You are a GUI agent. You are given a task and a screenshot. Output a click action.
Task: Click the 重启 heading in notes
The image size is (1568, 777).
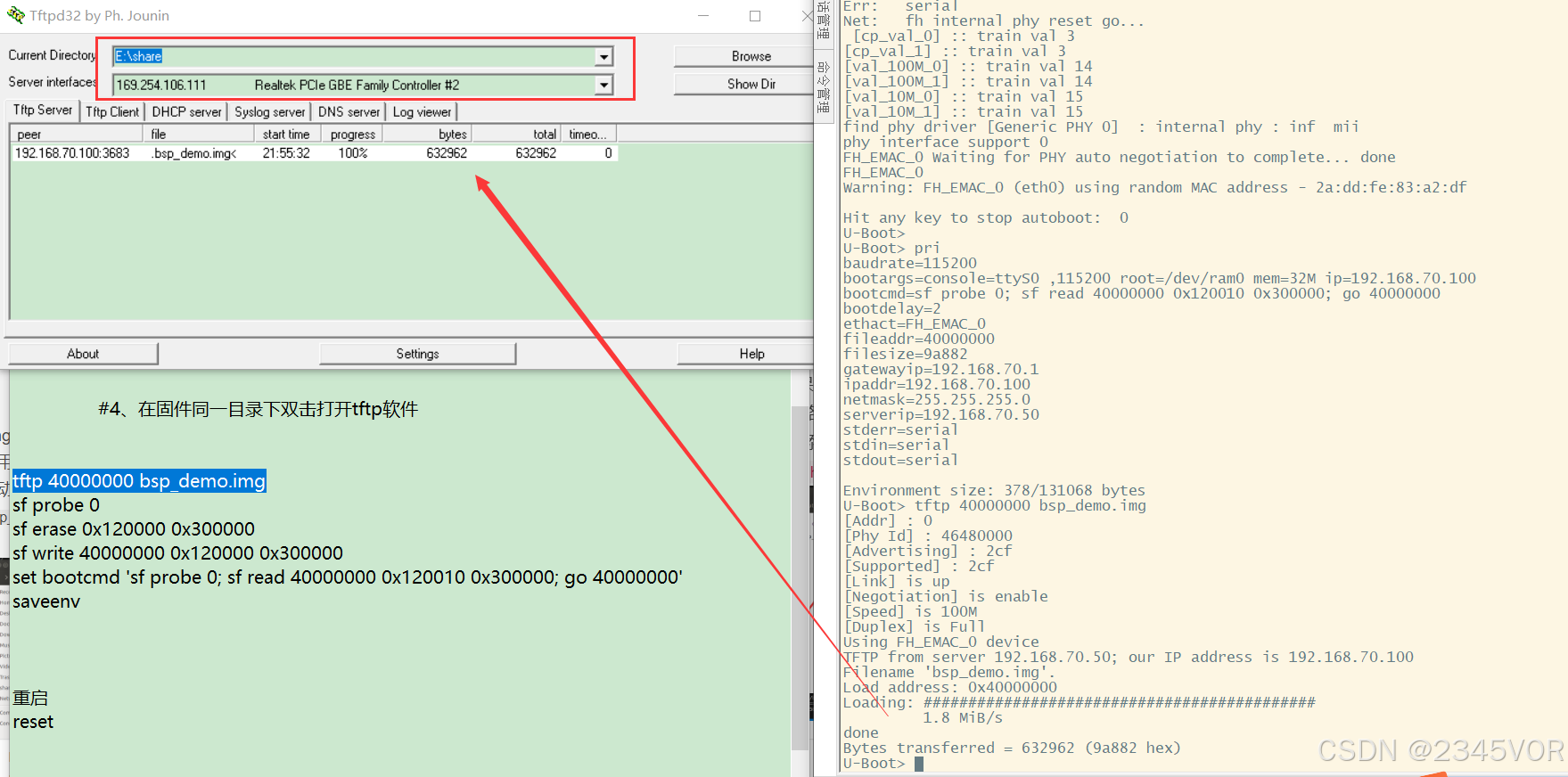[x=30, y=698]
